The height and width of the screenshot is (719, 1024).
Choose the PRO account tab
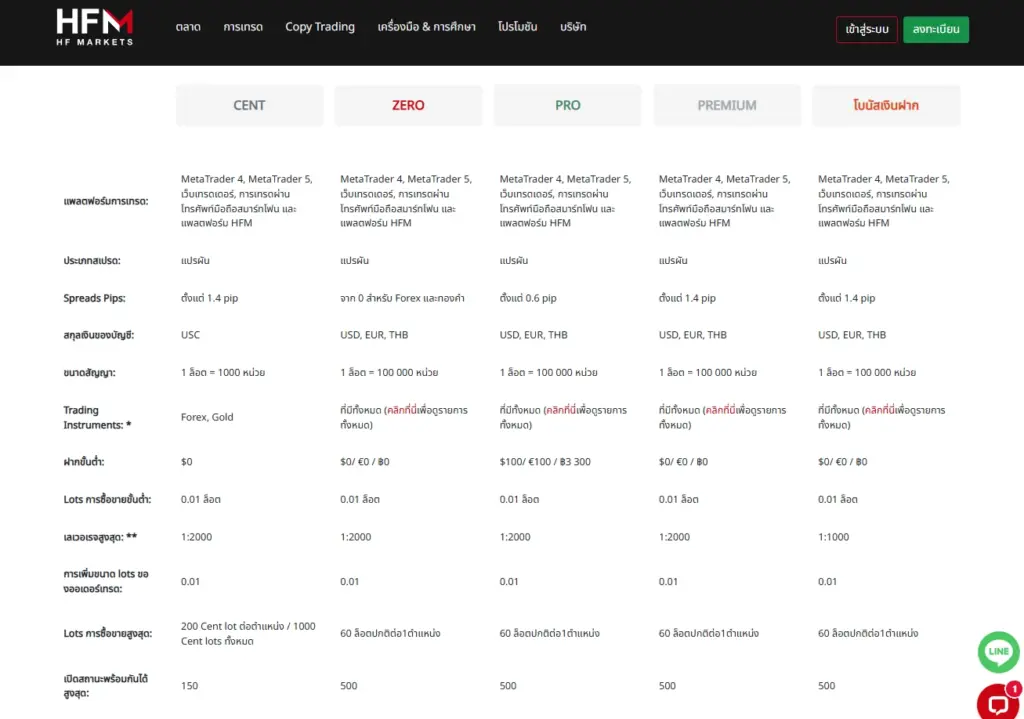pos(567,105)
